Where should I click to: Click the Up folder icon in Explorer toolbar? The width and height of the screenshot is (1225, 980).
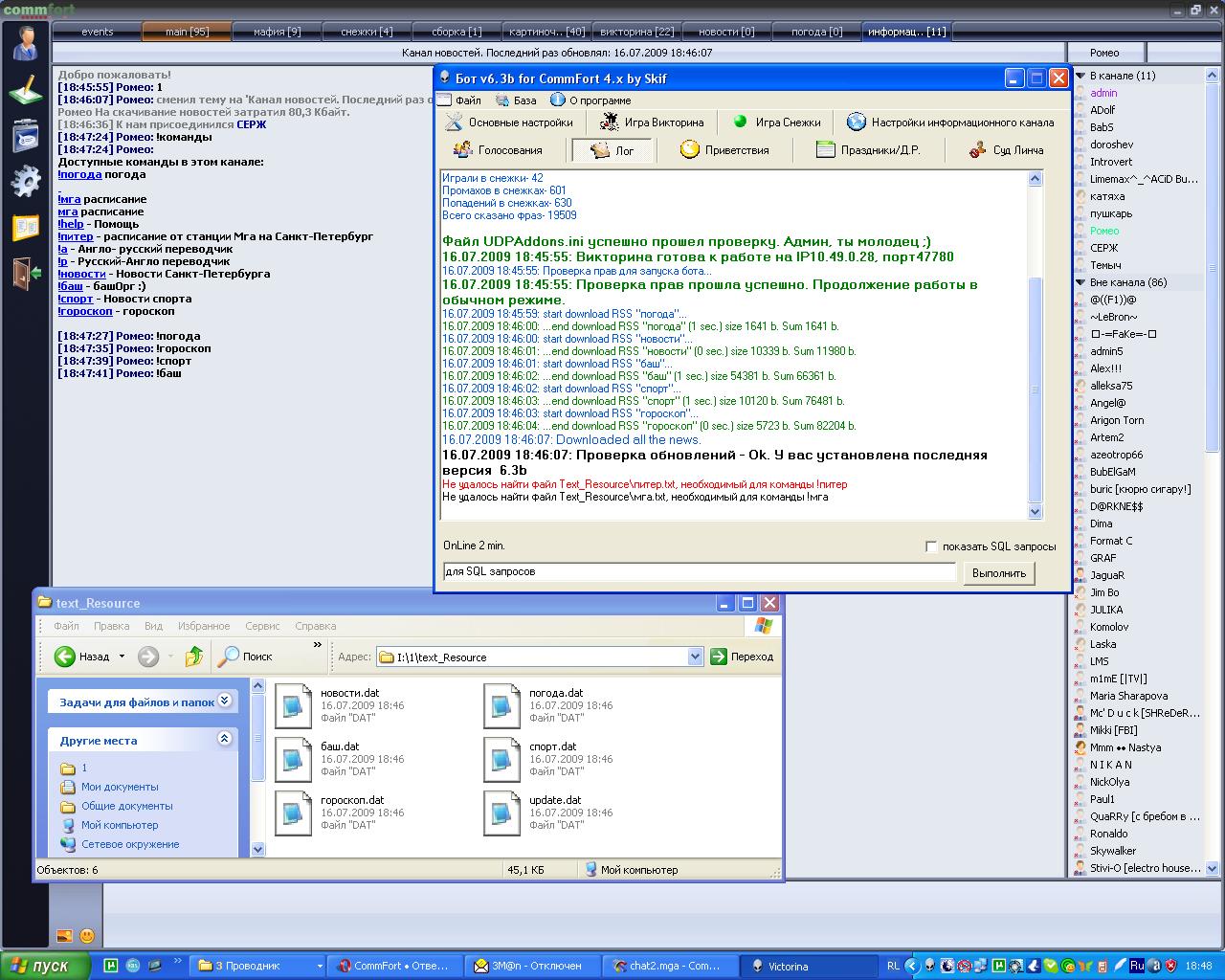(194, 657)
